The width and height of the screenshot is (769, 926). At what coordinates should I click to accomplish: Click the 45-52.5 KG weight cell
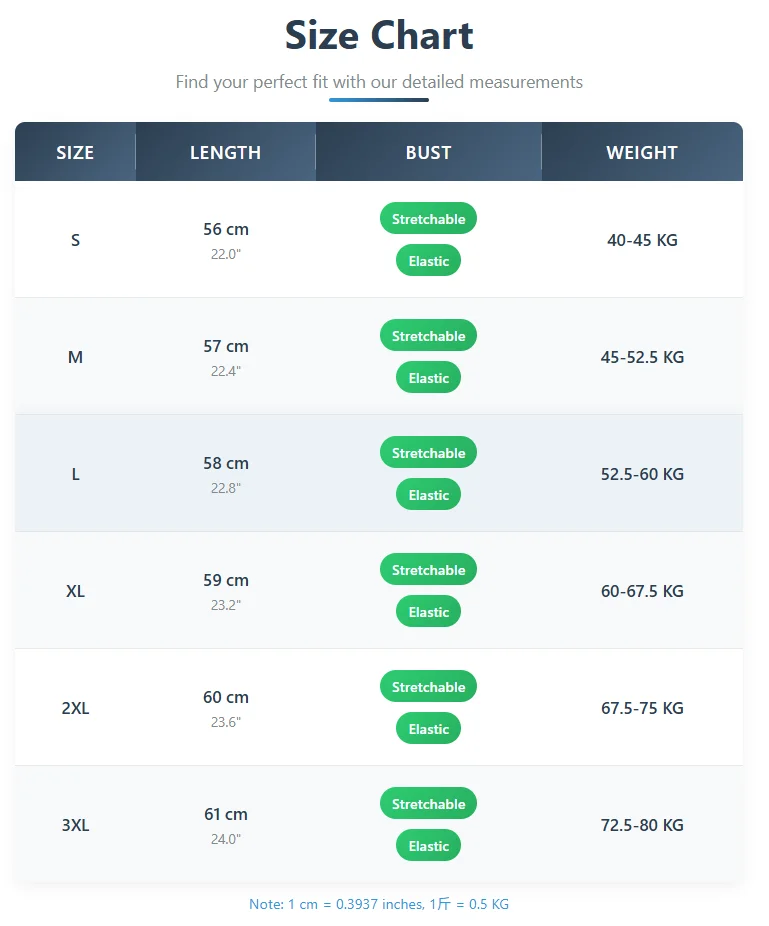click(642, 357)
